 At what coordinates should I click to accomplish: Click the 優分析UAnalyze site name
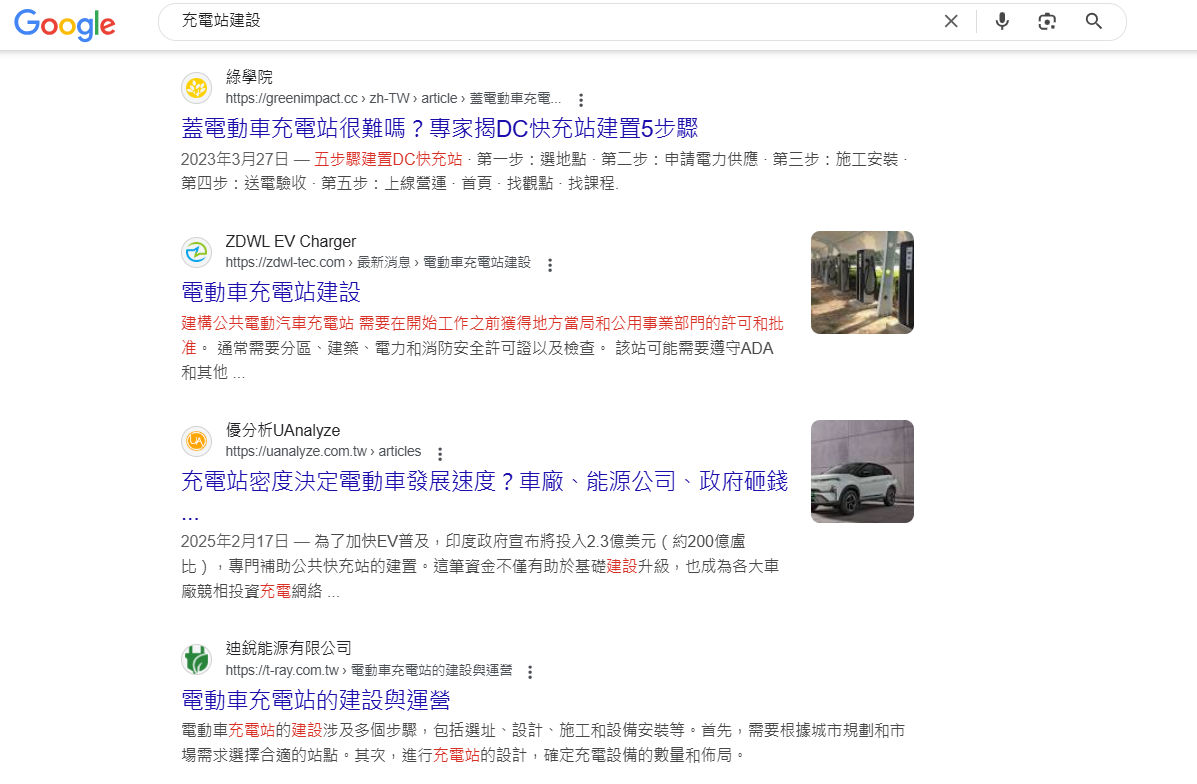282,431
